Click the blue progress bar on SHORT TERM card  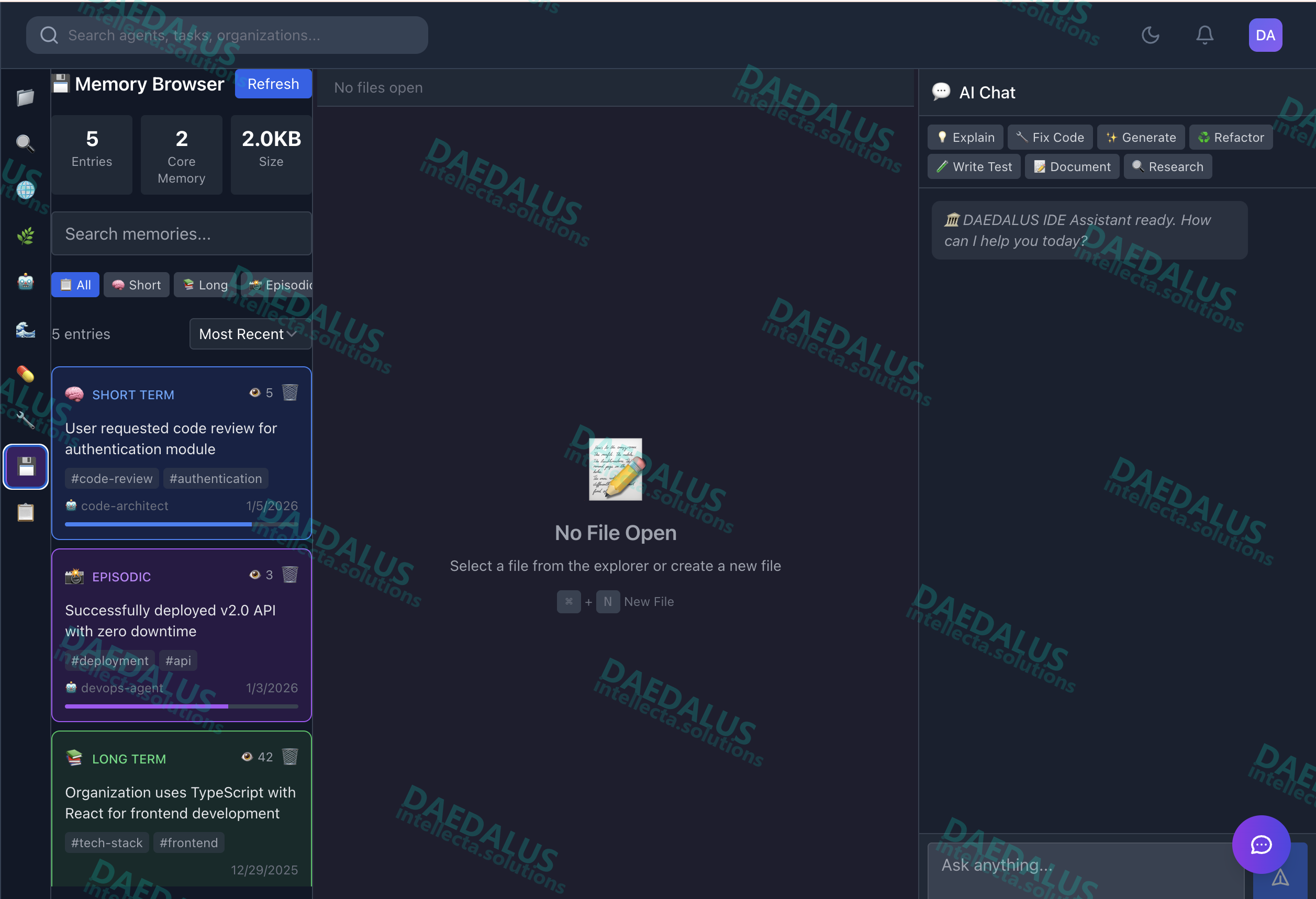tap(181, 525)
